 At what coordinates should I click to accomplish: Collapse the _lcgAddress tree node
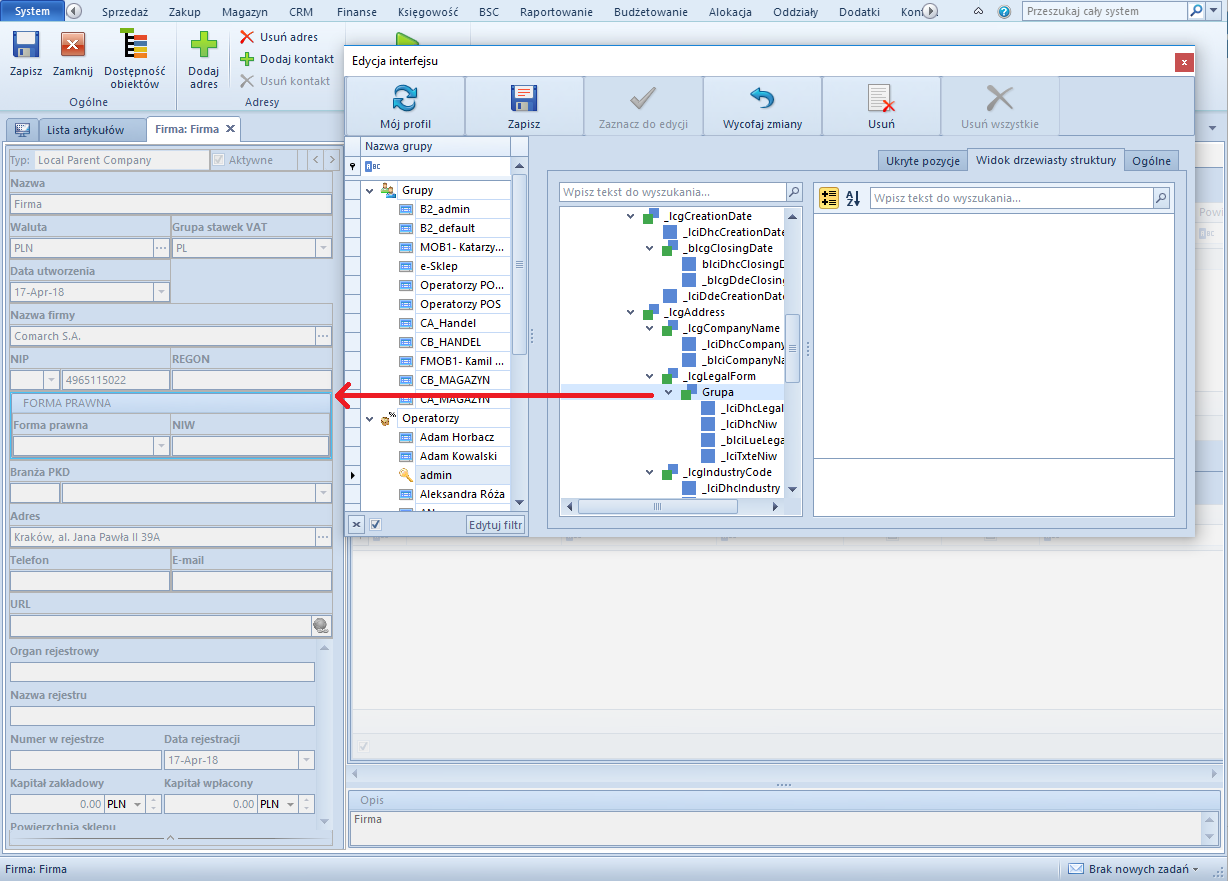630,312
